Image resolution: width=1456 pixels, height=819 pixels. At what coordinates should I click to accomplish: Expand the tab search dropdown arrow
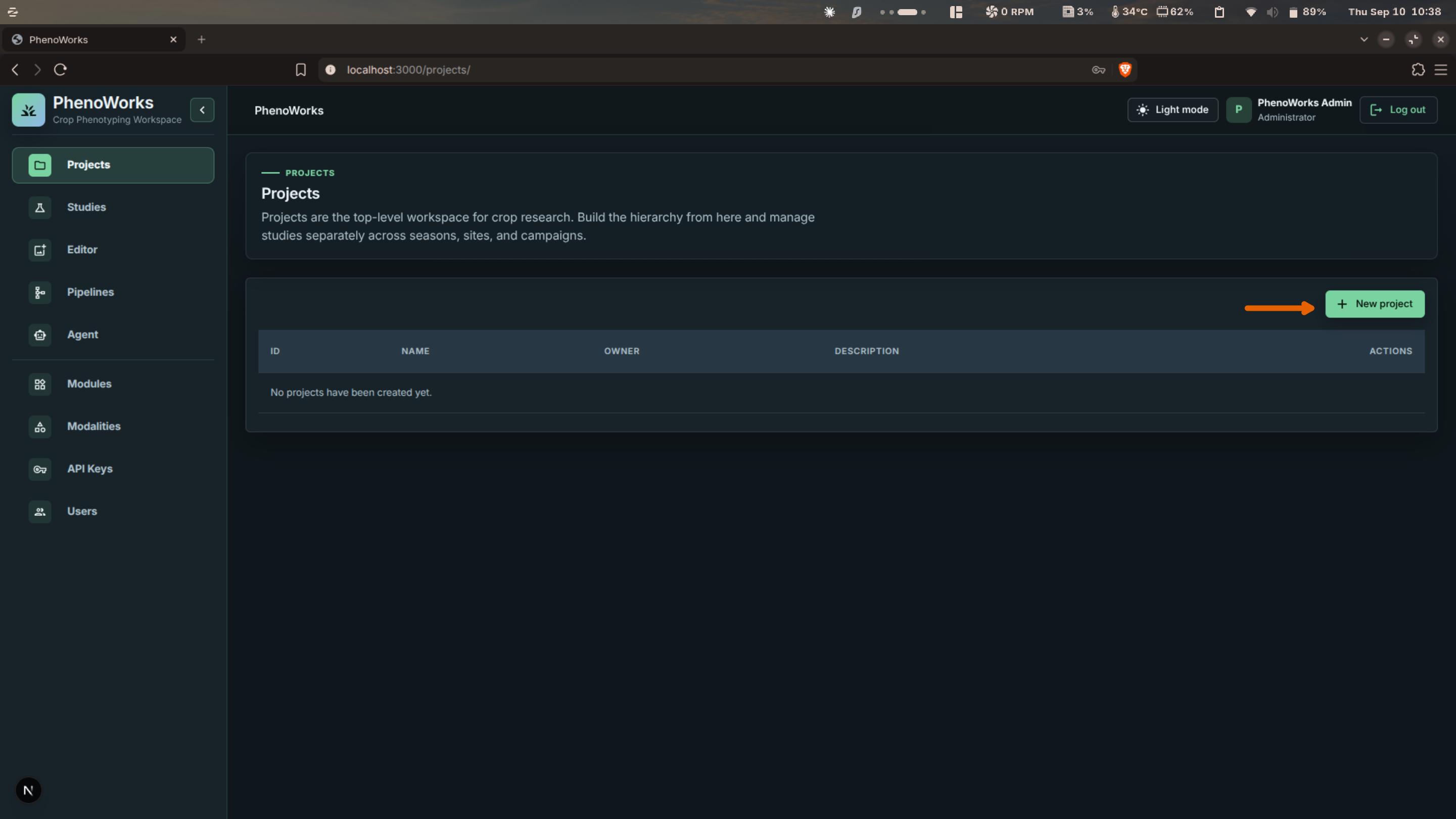click(x=1364, y=39)
